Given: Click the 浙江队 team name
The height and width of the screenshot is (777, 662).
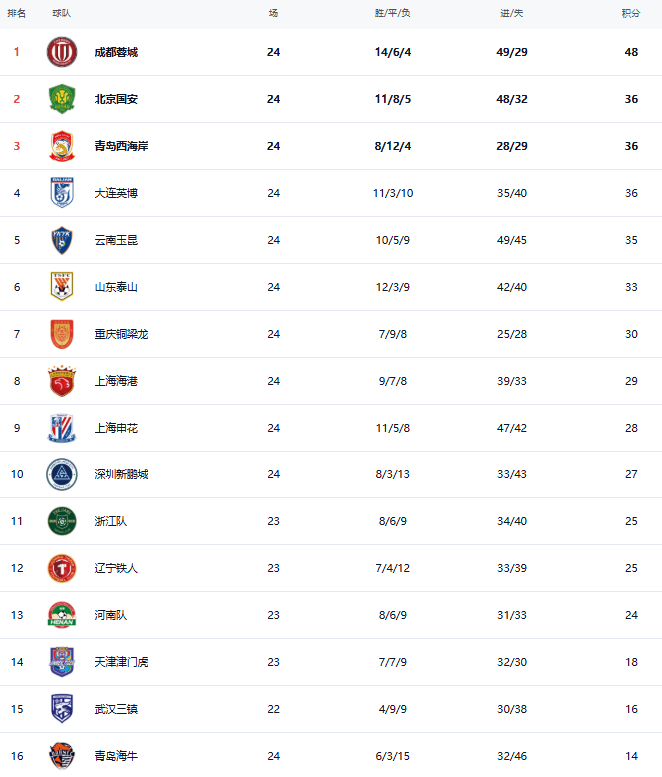Looking at the screenshot, I should coord(110,521).
